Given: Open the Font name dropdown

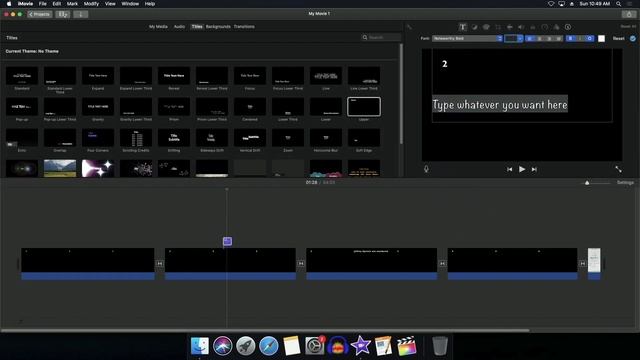Looking at the screenshot, I should click(x=467, y=38).
